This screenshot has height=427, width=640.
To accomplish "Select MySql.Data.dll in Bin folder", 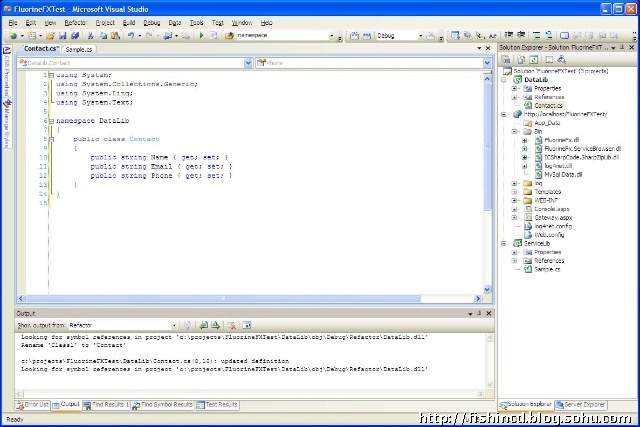I will (563, 175).
